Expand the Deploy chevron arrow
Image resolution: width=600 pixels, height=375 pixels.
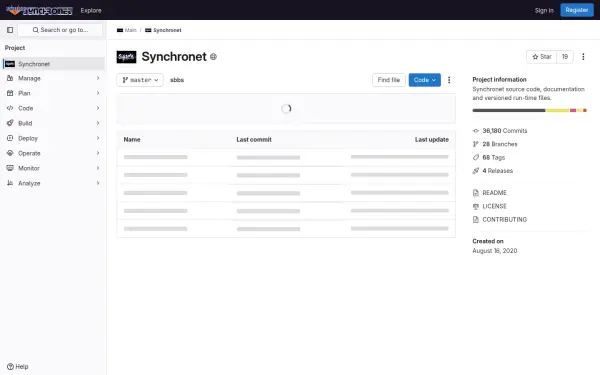click(x=98, y=138)
